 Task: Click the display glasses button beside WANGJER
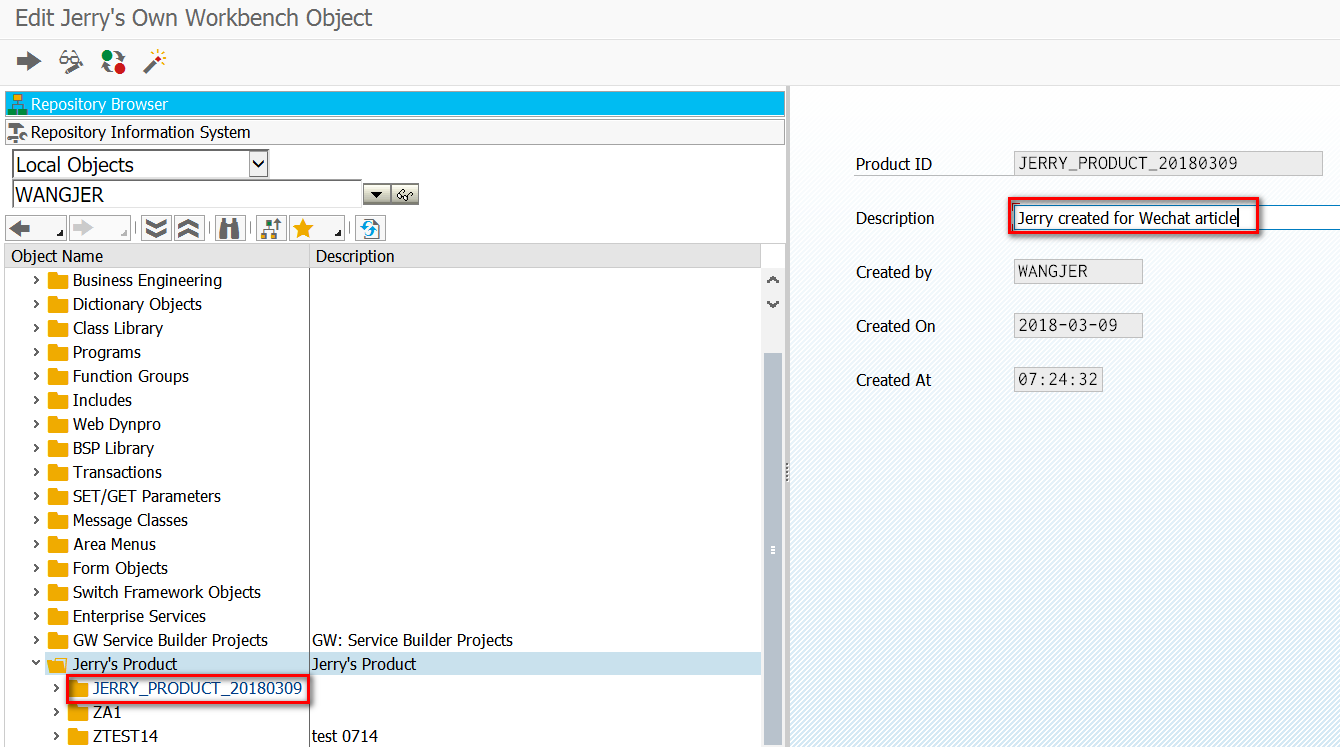[405, 195]
